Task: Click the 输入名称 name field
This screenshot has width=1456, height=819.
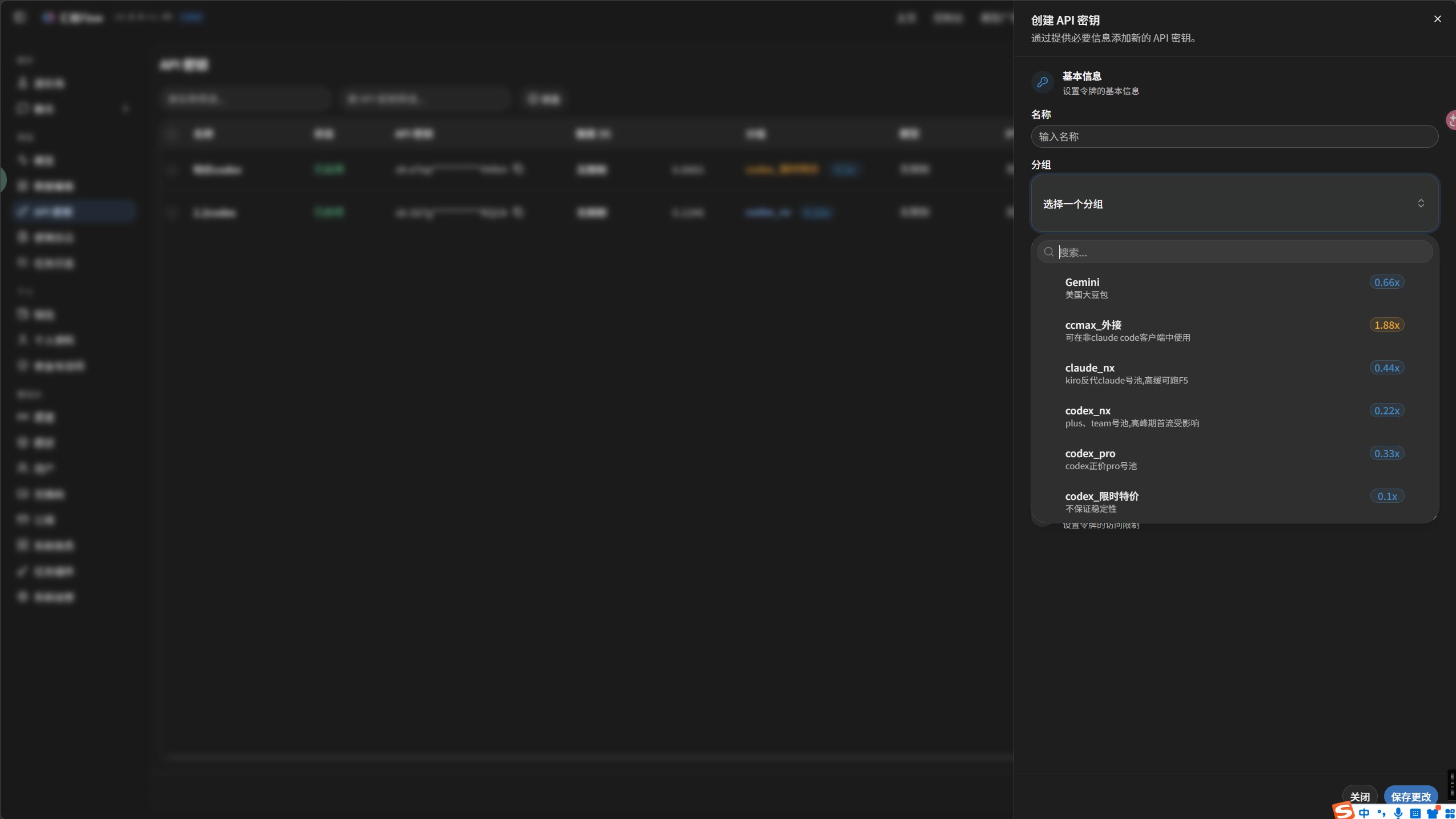Action: (1234, 136)
